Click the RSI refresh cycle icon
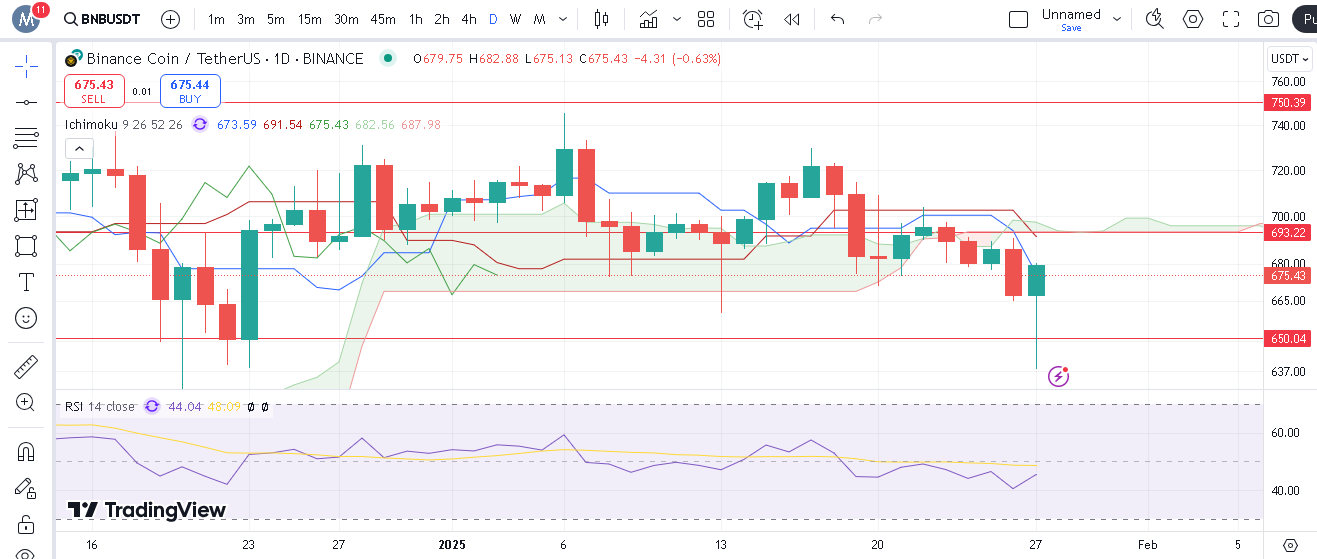This screenshot has height=559, width=1317. point(152,406)
